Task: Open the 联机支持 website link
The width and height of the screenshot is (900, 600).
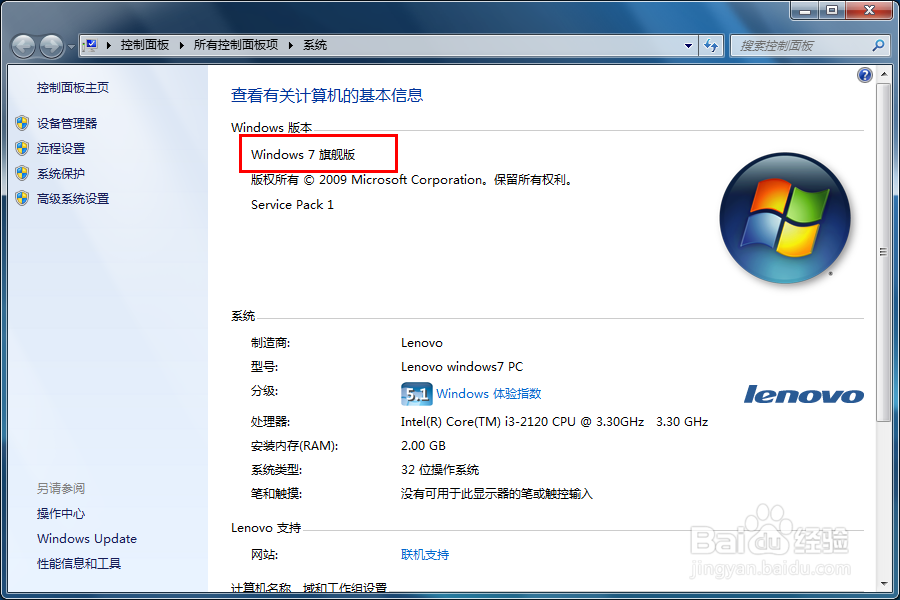Action: click(x=425, y=555)
